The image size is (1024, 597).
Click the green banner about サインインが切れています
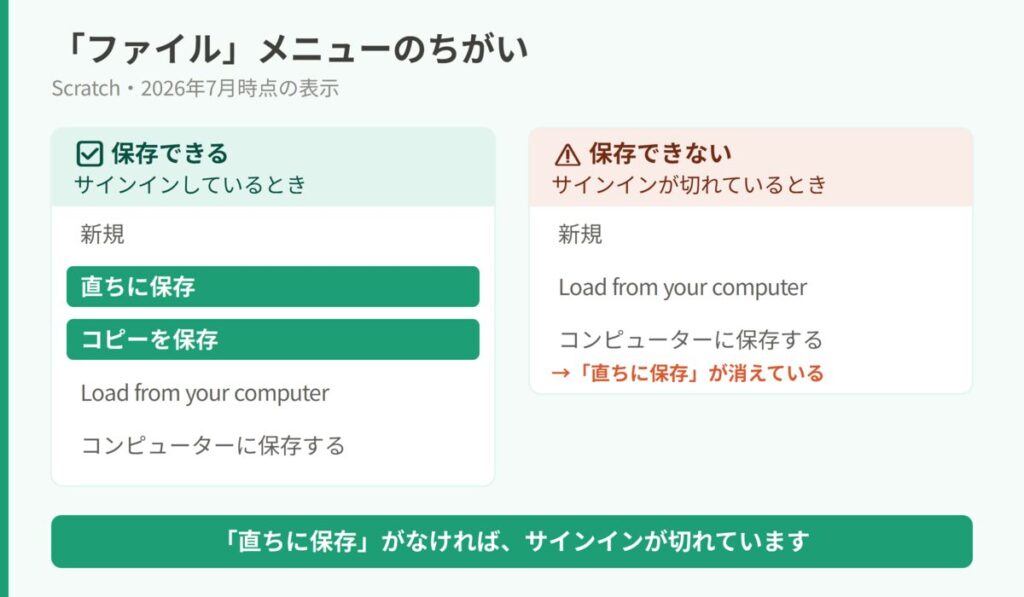coord(512,541)
